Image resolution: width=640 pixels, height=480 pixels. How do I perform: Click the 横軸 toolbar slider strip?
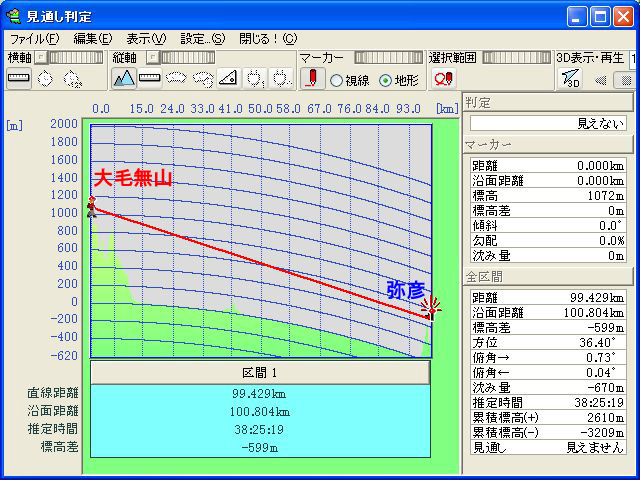[x=76, y=58]
